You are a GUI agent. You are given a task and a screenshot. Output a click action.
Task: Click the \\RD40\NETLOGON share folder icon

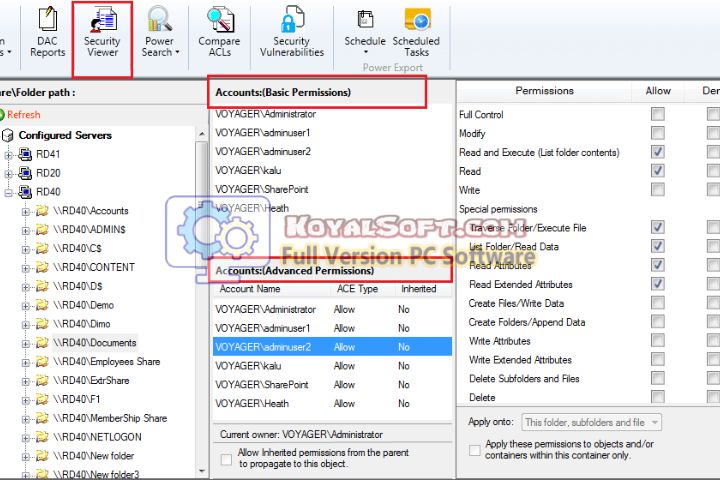pyautogui.click(x=42, y=437)
